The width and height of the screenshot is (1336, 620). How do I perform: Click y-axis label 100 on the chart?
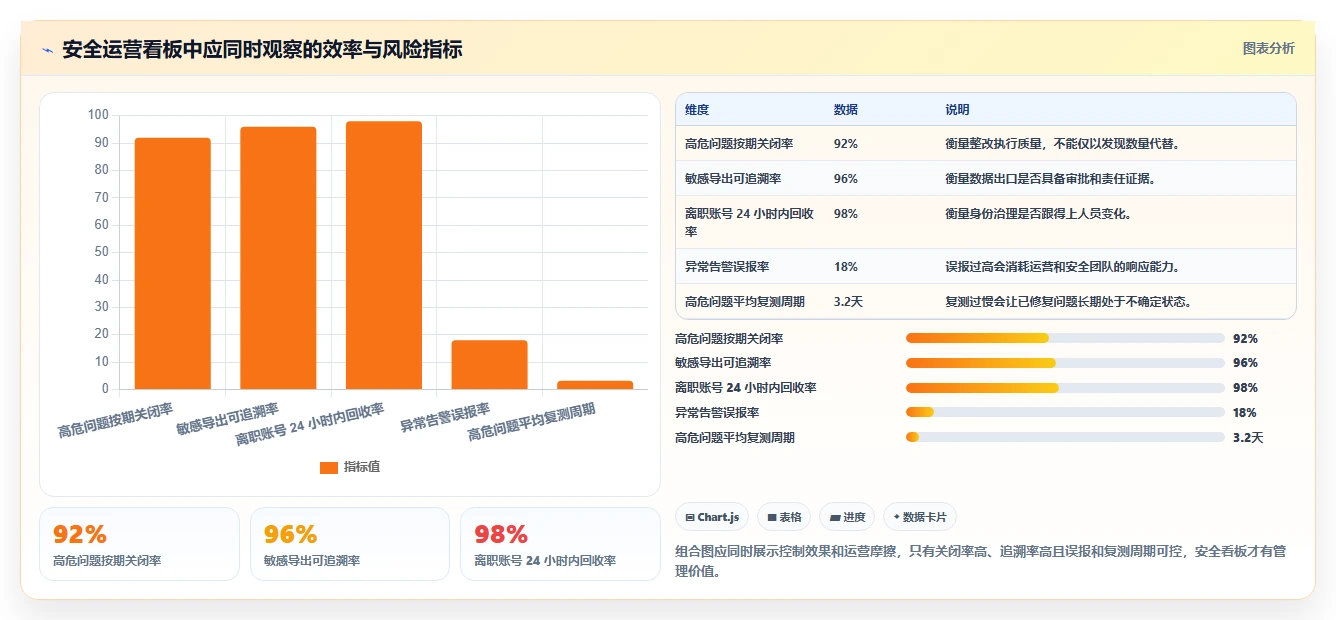pyautogui.click(x=98, y=115)
